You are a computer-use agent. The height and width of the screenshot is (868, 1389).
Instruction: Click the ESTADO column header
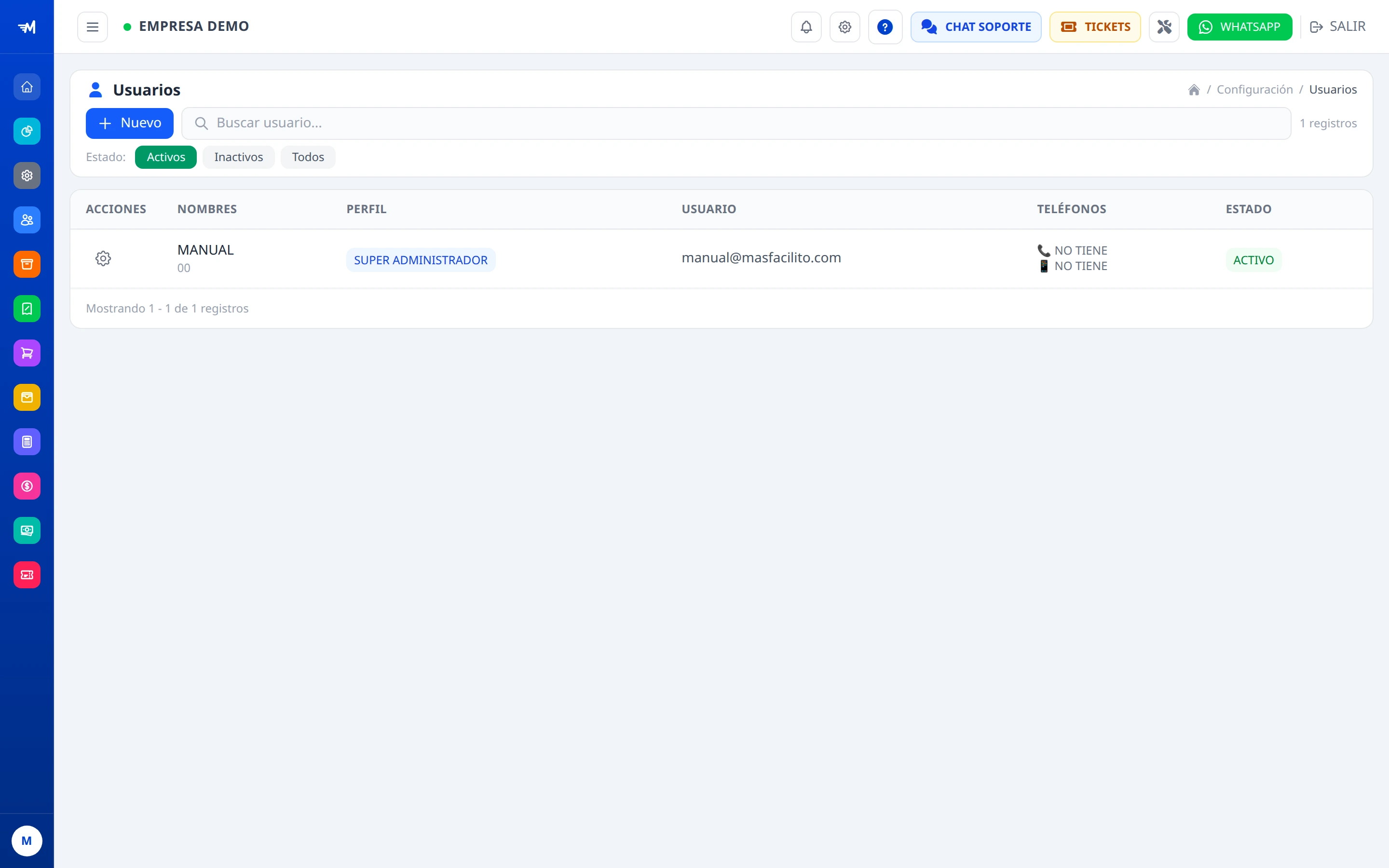(x=1248, y=209)
